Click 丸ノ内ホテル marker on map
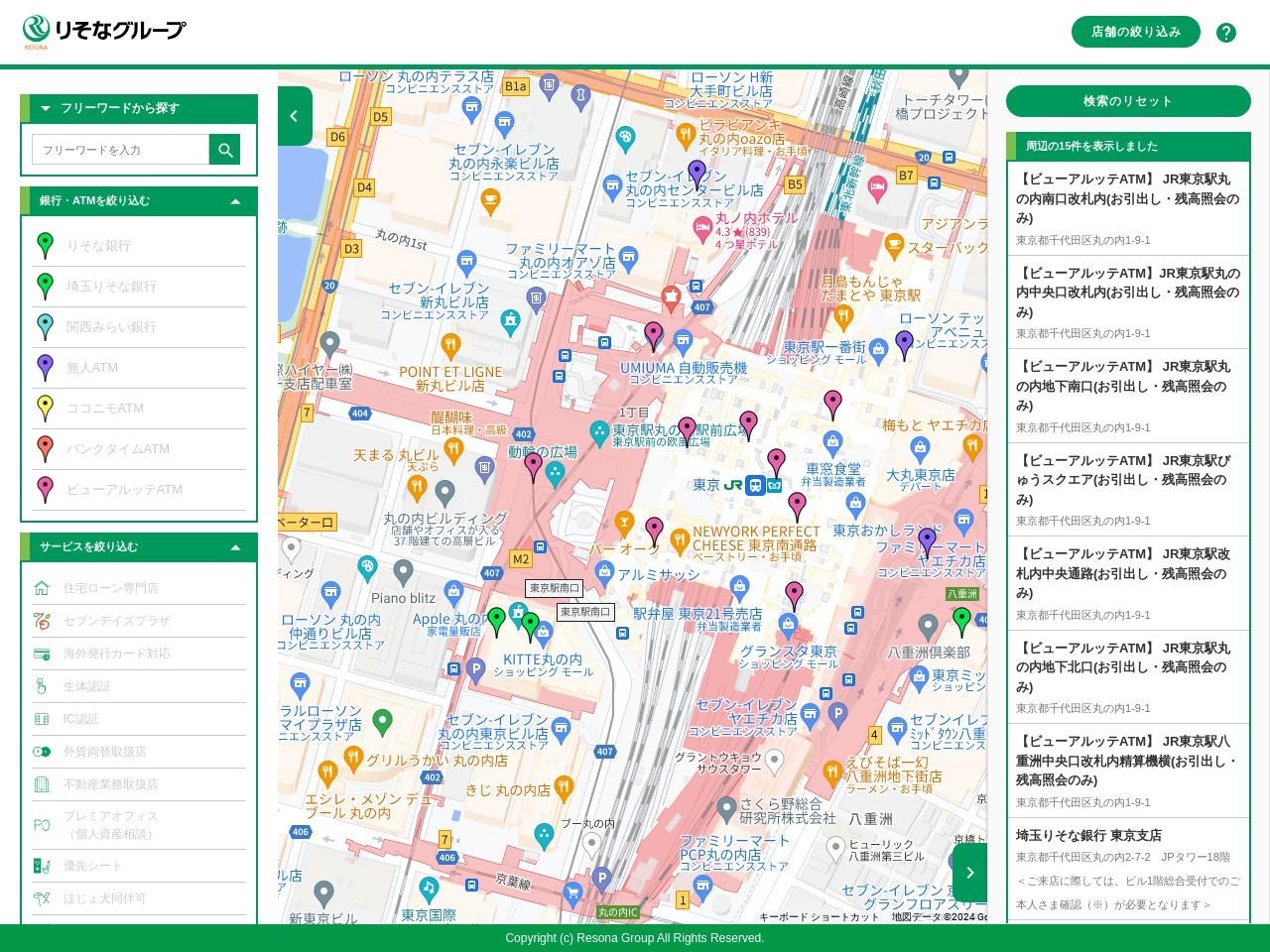 point(701,228)
